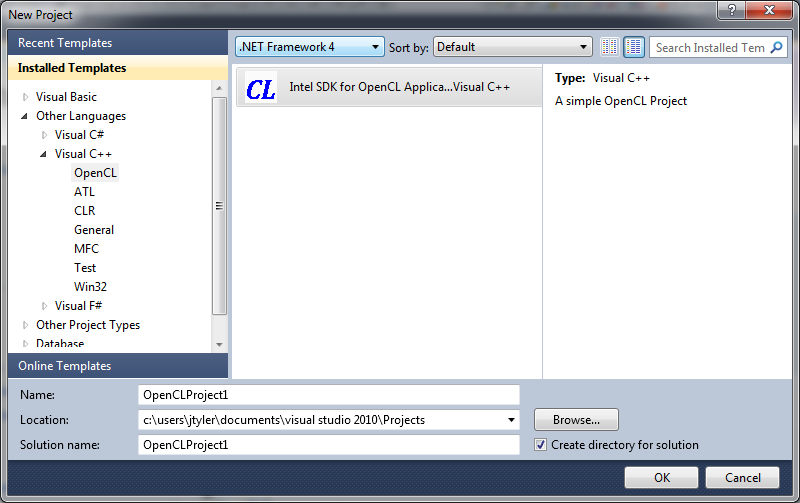Click the OK button
This screenshot has height=503, width=800.
[661, 477]
